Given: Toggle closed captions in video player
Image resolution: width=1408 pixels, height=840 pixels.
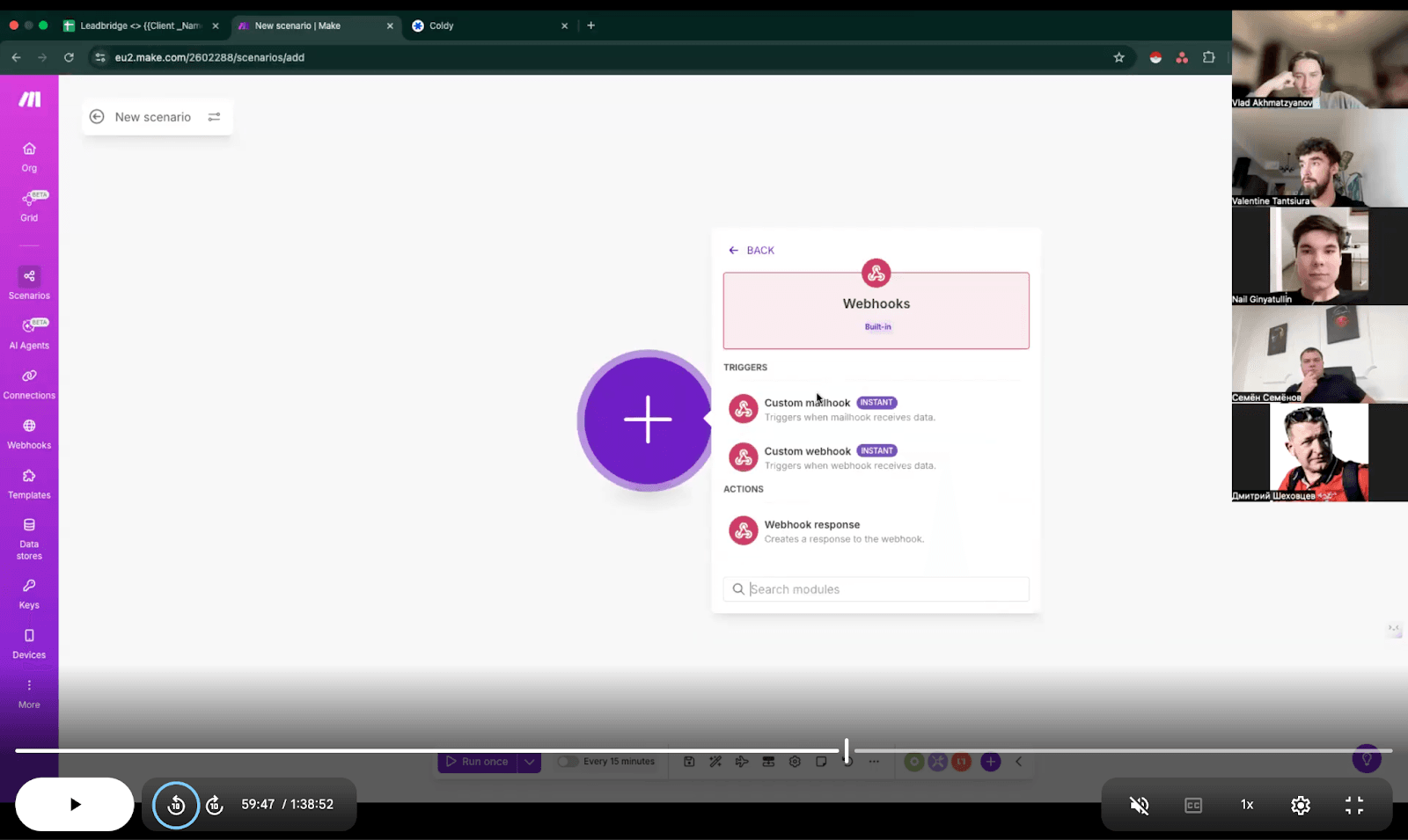Looking at the screenshot, I should point(1193,805).
